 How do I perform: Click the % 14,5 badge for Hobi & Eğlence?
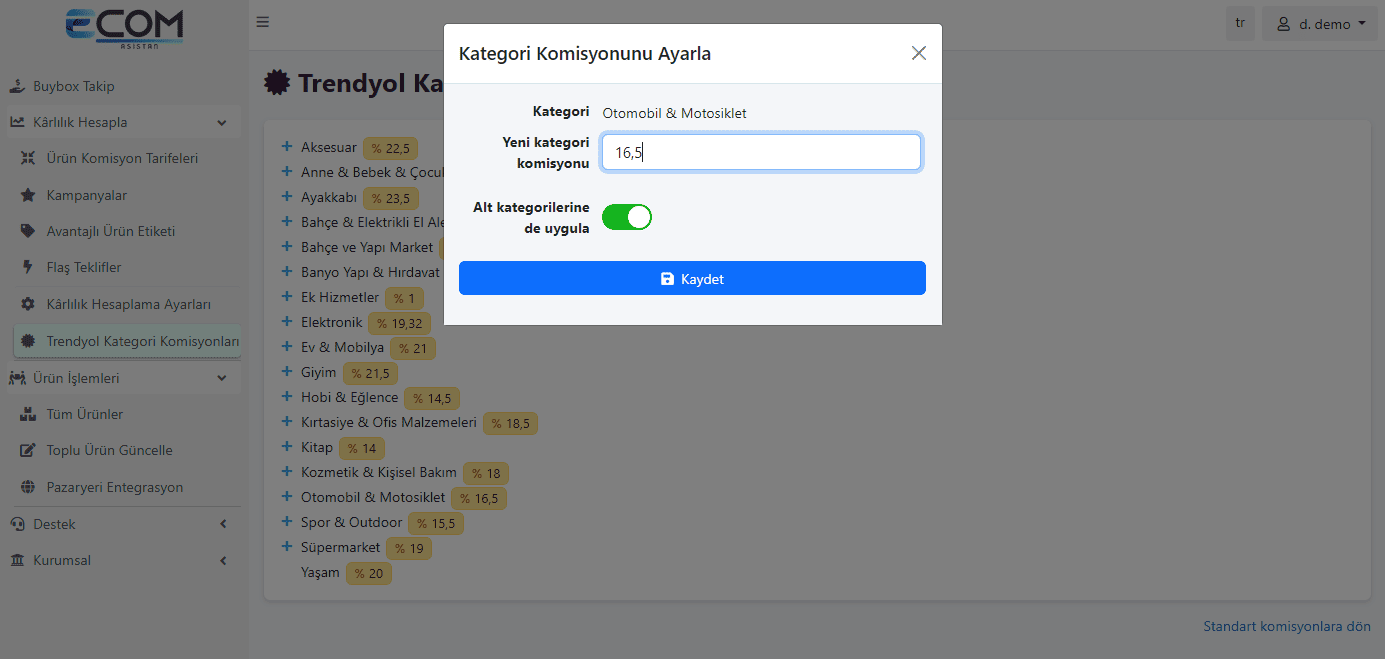pos(432,399)
